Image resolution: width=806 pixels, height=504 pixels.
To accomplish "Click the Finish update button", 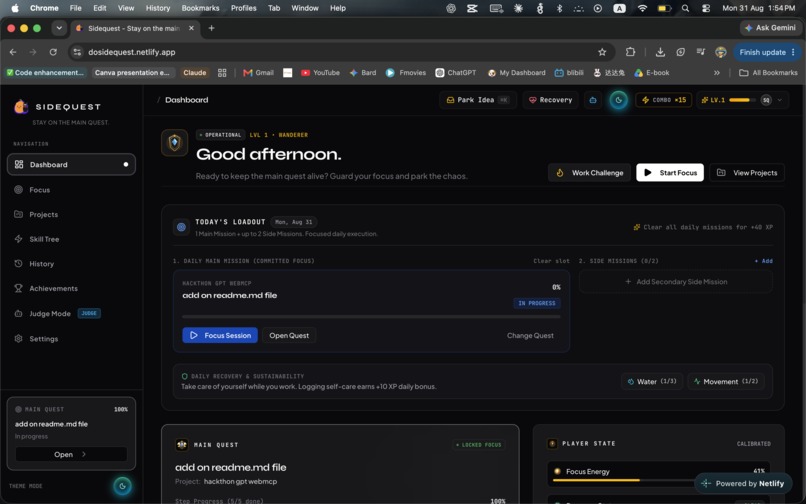I will (x=767, y=52).
